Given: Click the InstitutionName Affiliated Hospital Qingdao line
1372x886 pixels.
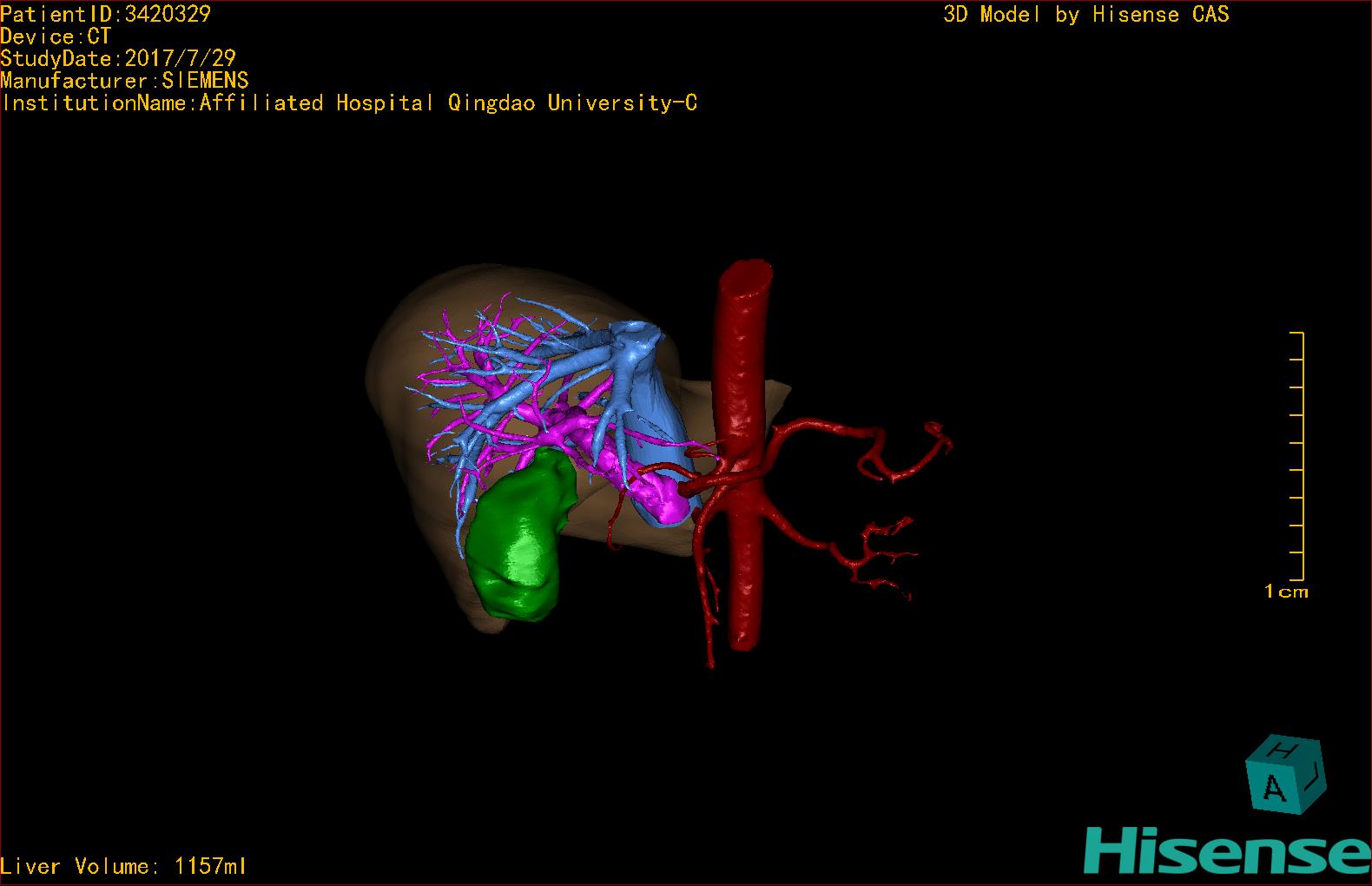Looking at the screenshot, I should click(349, 103).
